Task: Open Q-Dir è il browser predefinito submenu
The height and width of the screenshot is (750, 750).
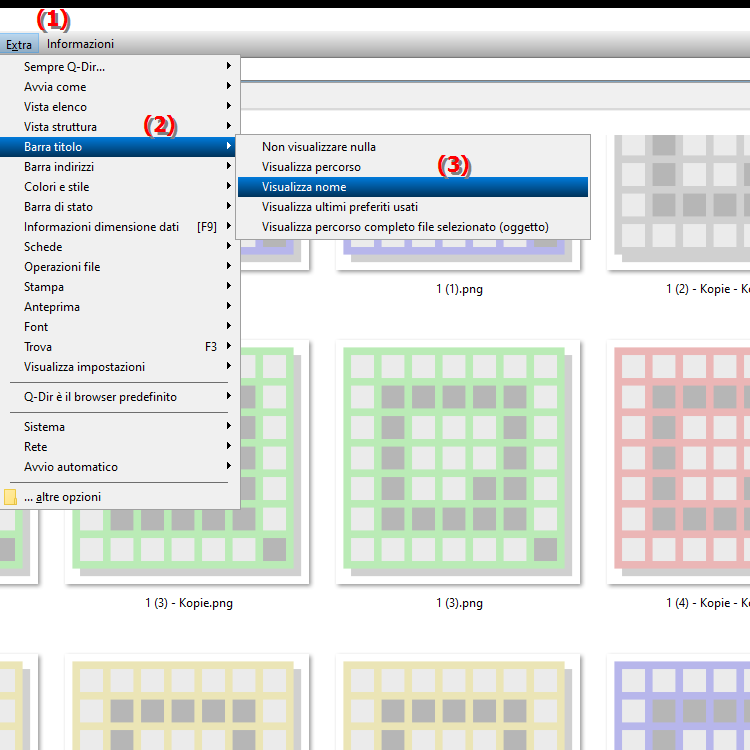Action: pos(120,397)
